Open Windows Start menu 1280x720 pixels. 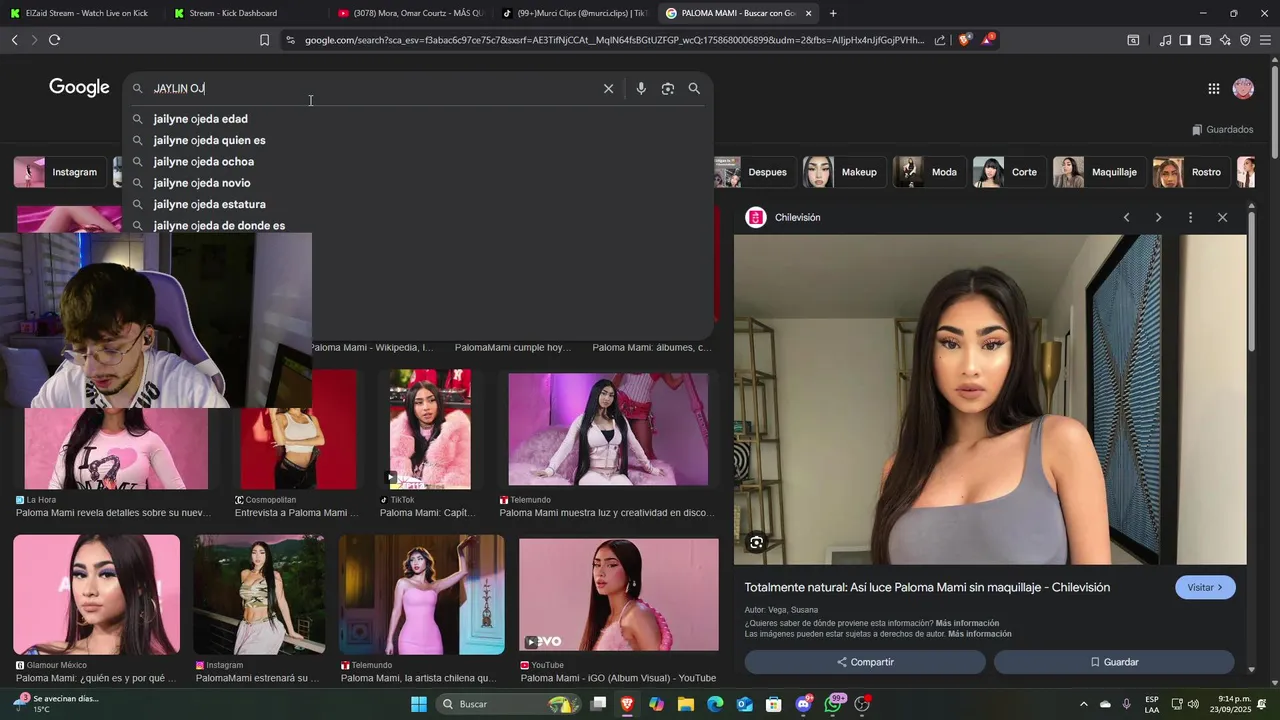pos(418,705)
